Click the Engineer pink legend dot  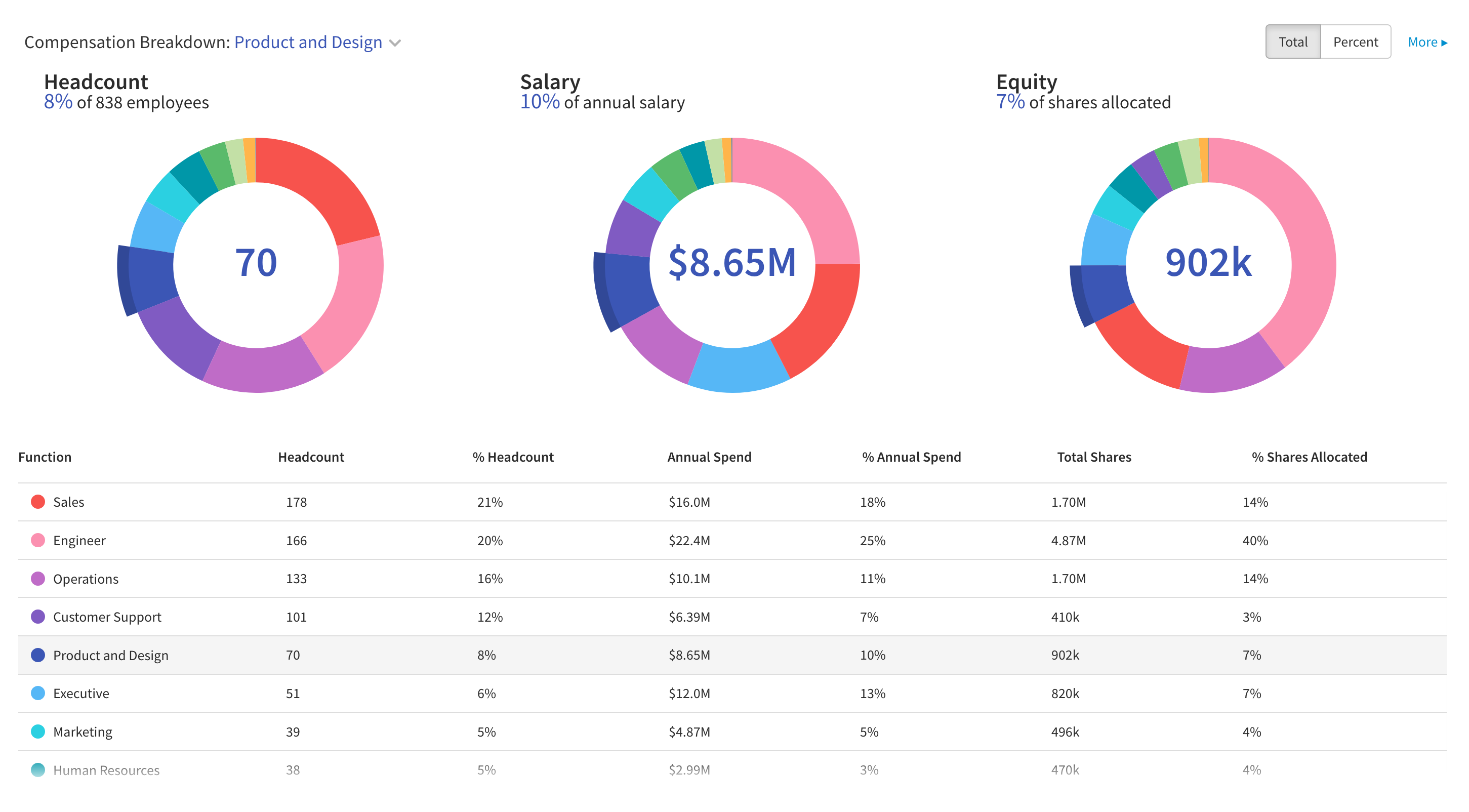pos(37,540)
